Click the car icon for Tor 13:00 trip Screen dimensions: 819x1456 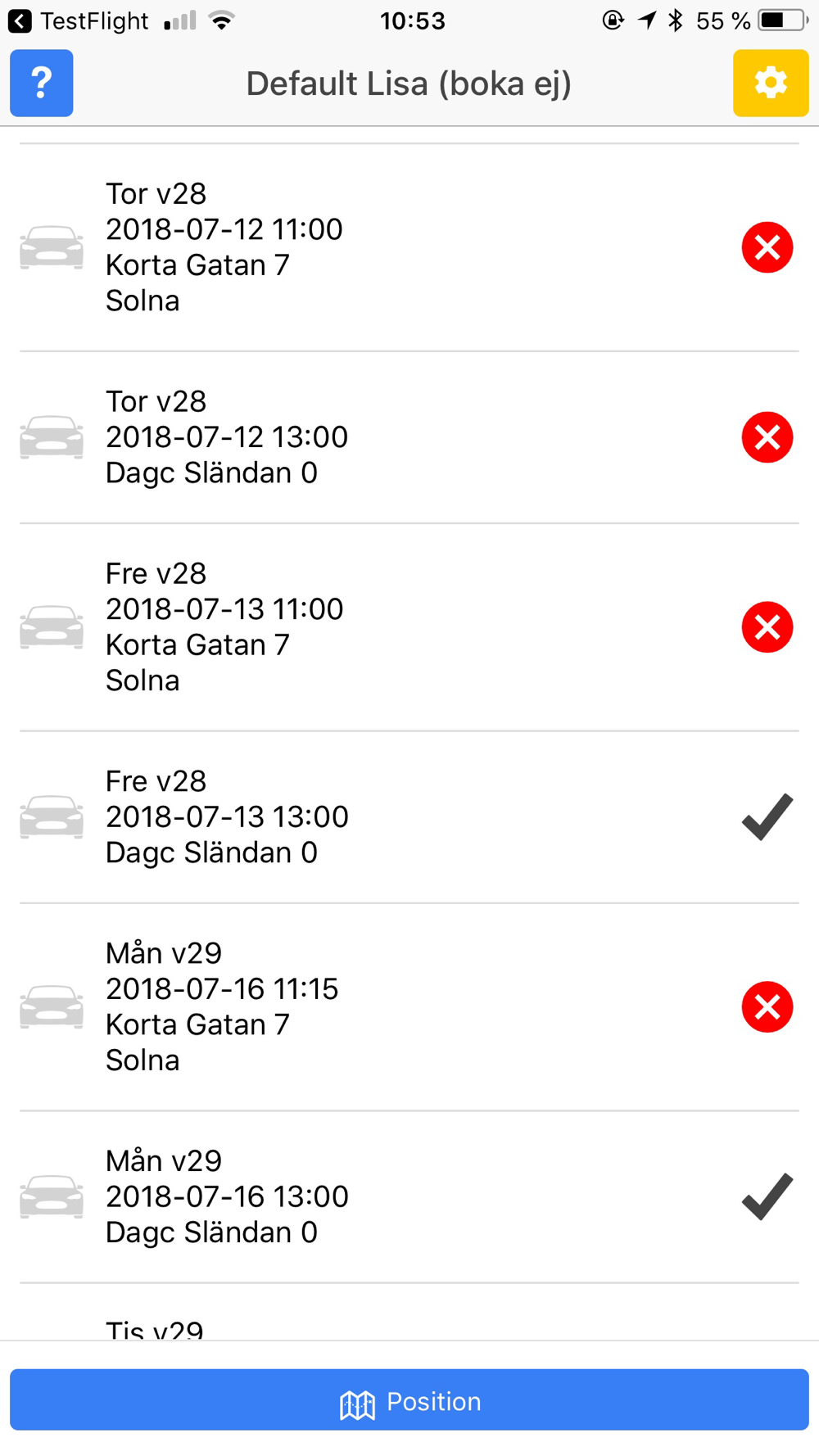(x=52, y=437)
